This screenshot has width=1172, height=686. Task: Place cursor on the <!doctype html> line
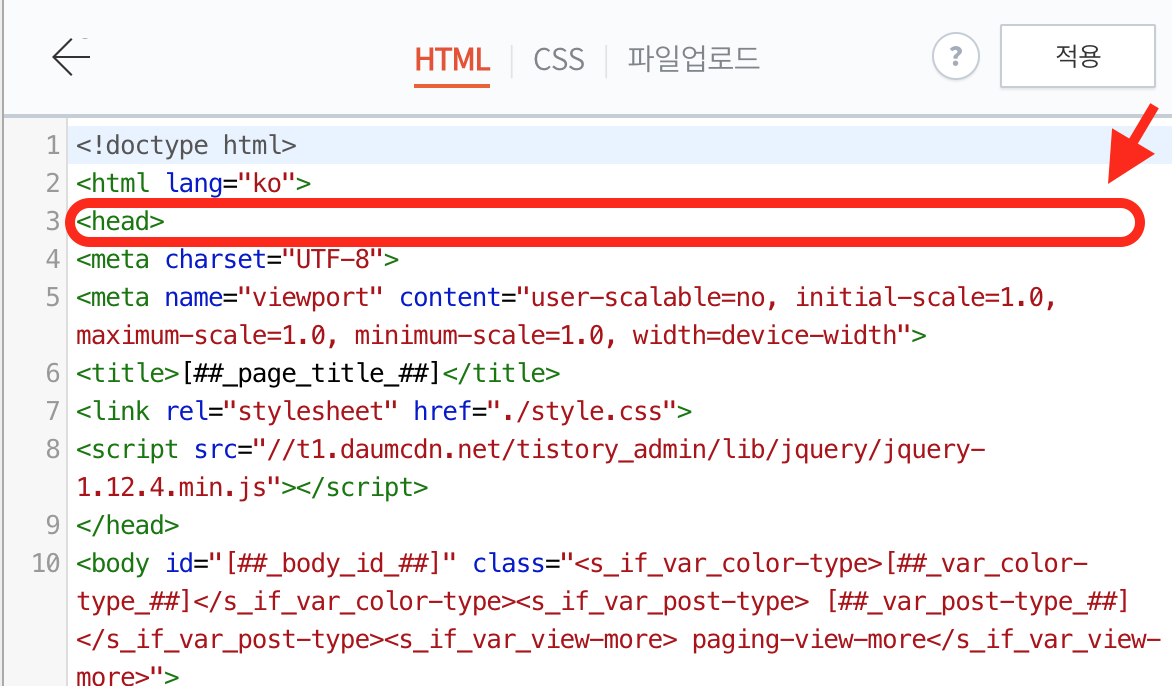tap(186, 145)
